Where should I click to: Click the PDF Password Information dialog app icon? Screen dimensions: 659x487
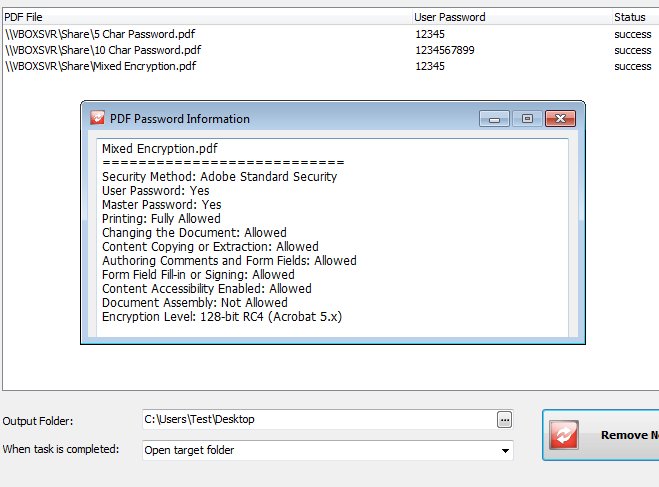(98, 118)
